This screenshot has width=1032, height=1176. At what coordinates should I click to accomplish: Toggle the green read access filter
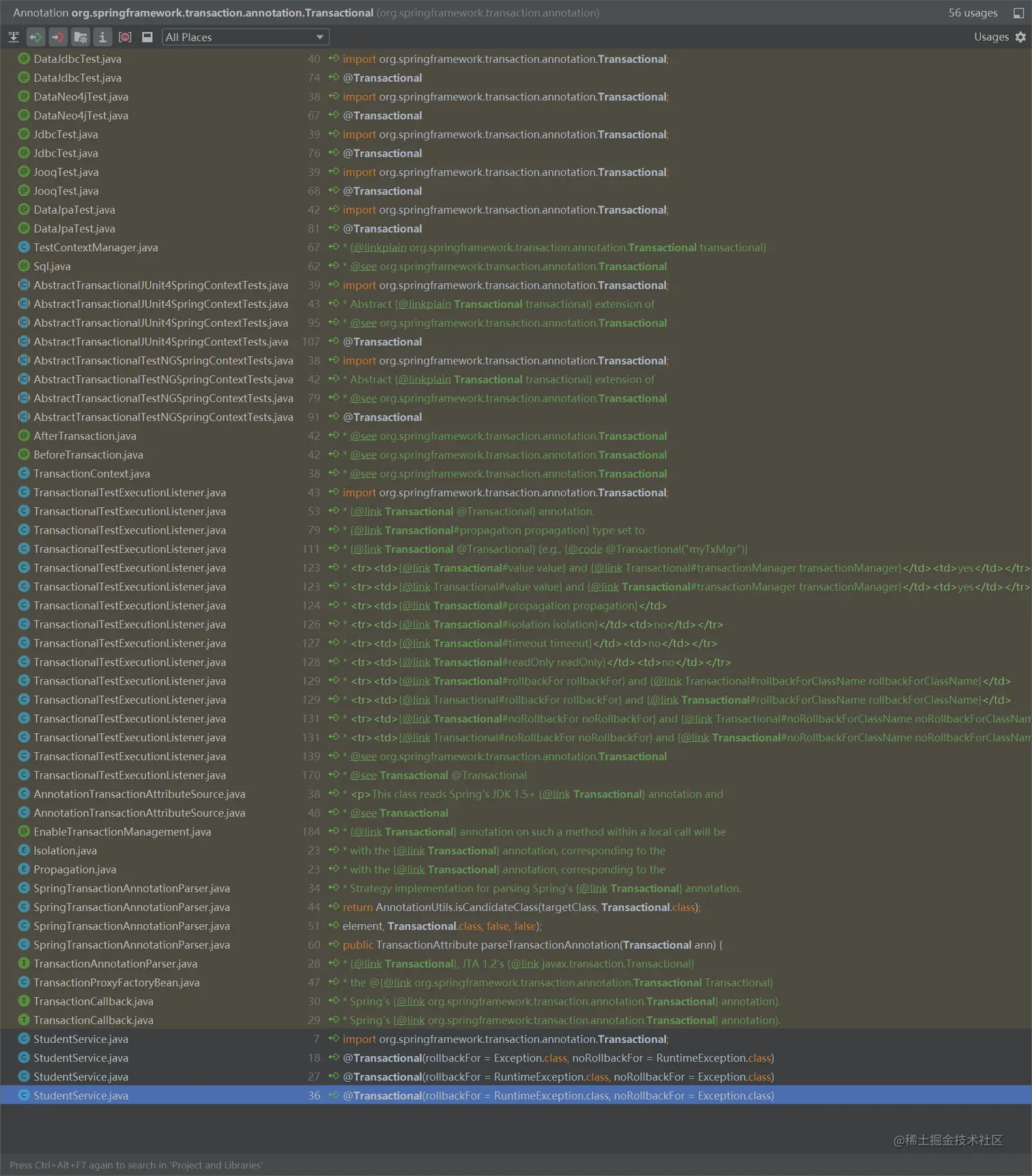point(35,37)
